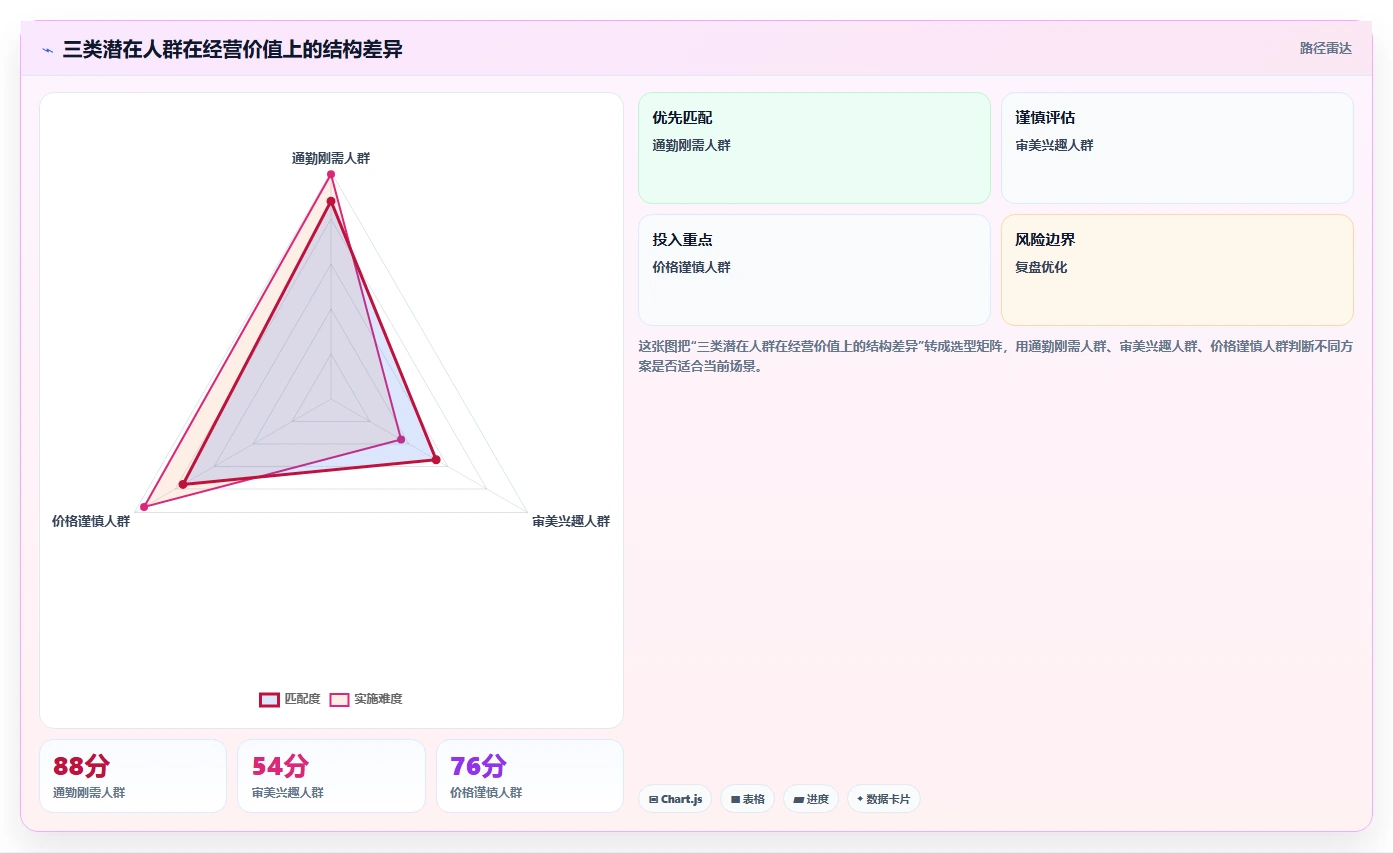Click the 88分 score card

pos(133,776)
